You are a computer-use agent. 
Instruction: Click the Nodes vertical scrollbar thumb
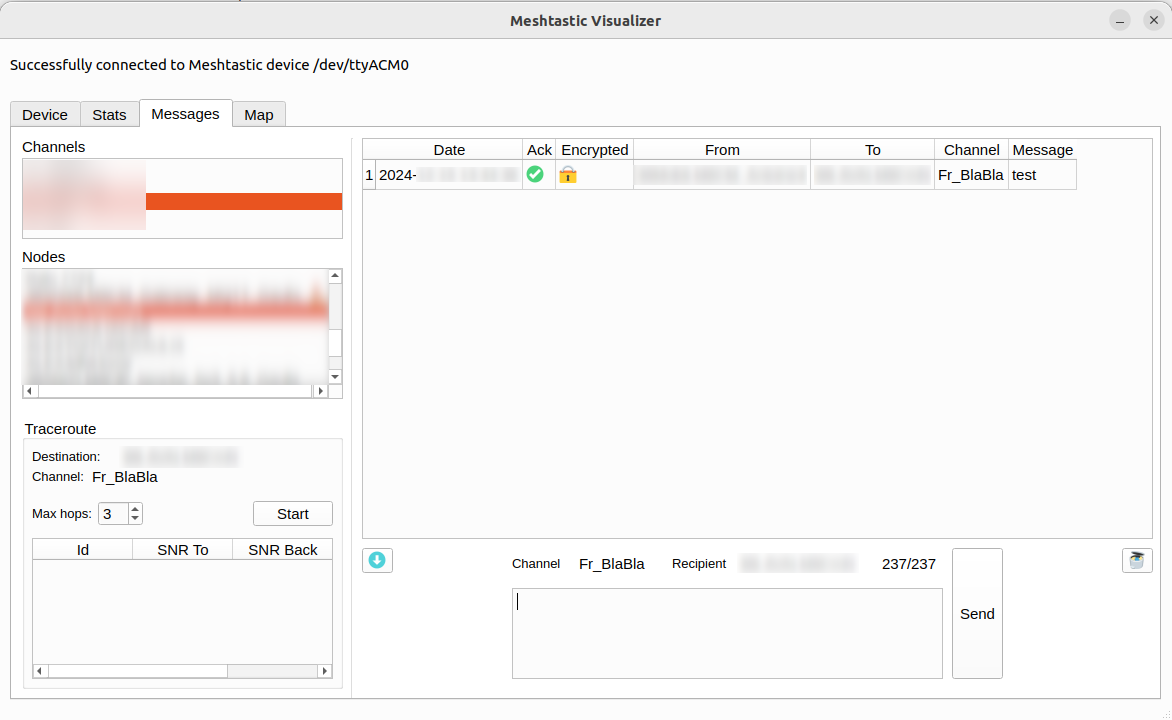coord(335,343)
